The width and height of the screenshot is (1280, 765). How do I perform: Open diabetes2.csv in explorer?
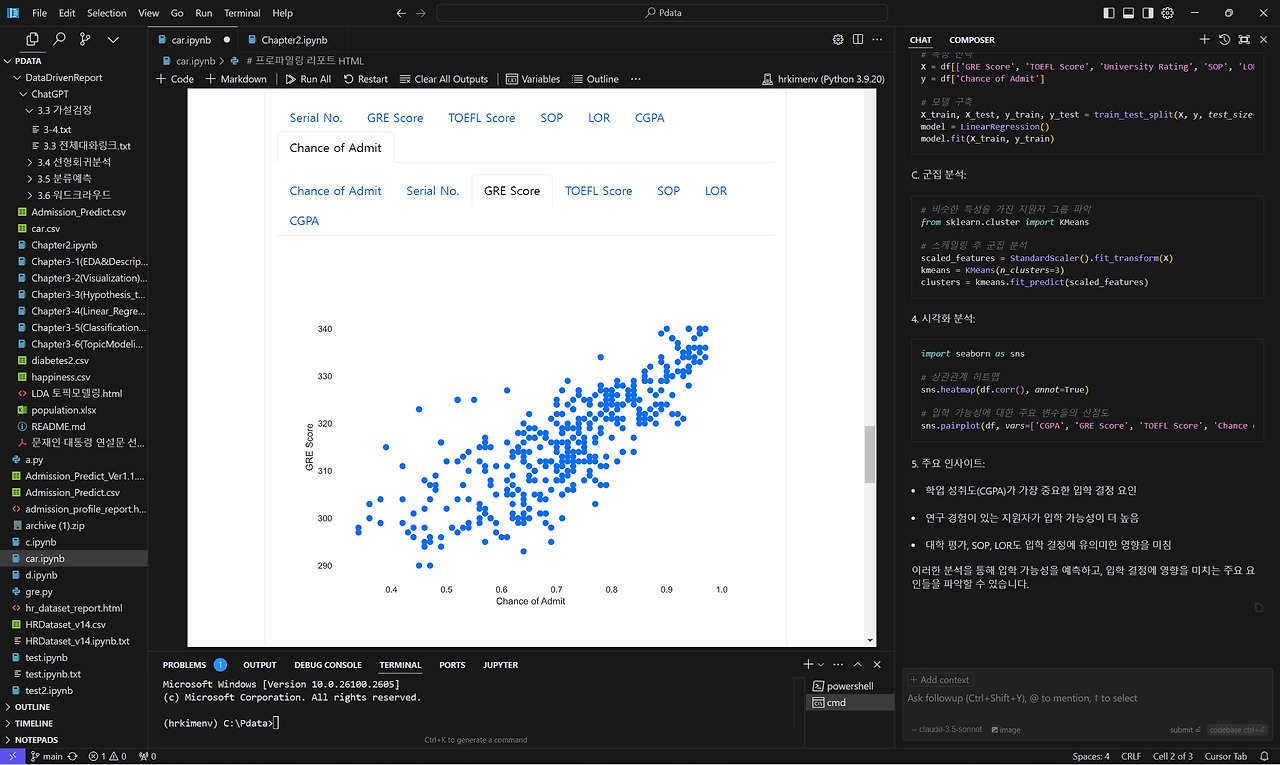point(60,360)
